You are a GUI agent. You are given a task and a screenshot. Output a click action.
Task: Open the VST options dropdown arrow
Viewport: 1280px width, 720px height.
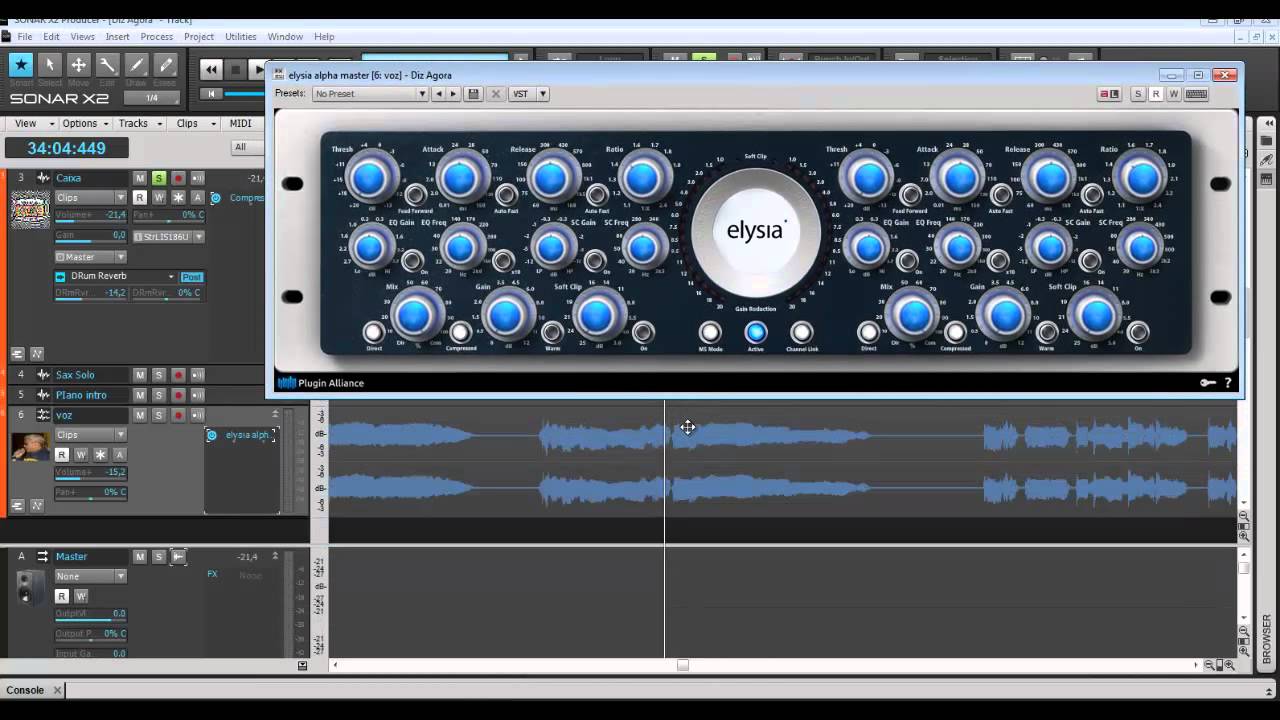543,94
